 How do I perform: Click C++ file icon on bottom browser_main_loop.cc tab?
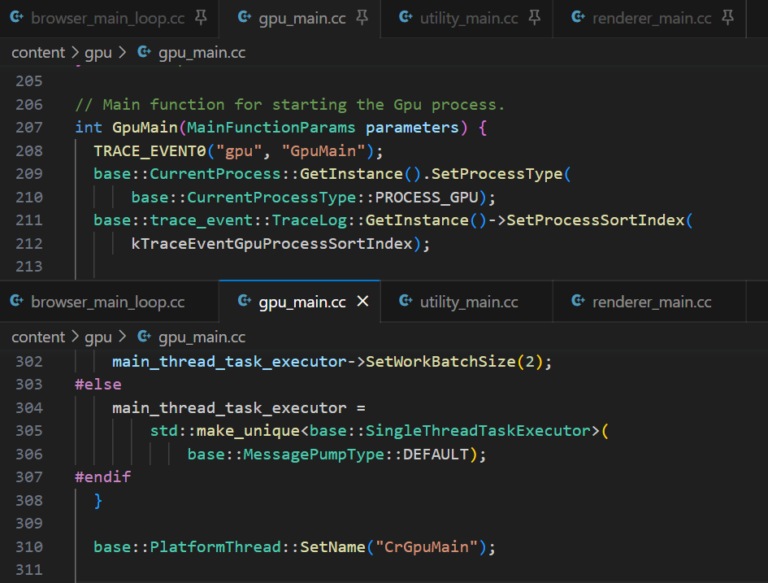point(16,301)
